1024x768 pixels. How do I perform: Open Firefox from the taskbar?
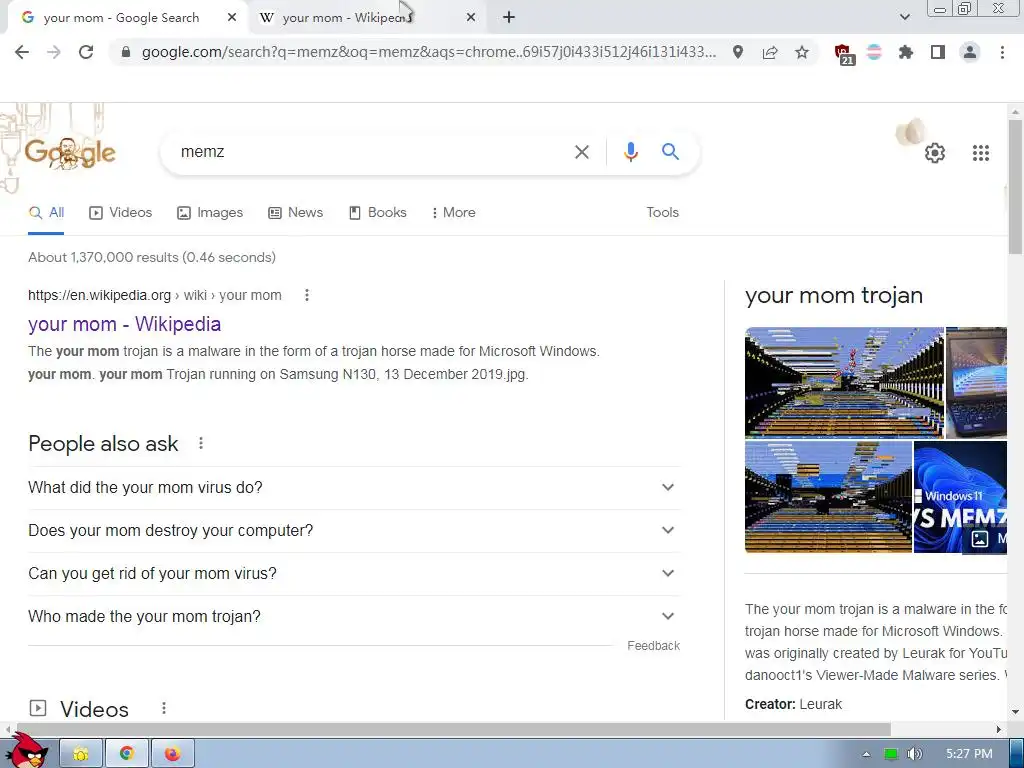click(172, 754)
